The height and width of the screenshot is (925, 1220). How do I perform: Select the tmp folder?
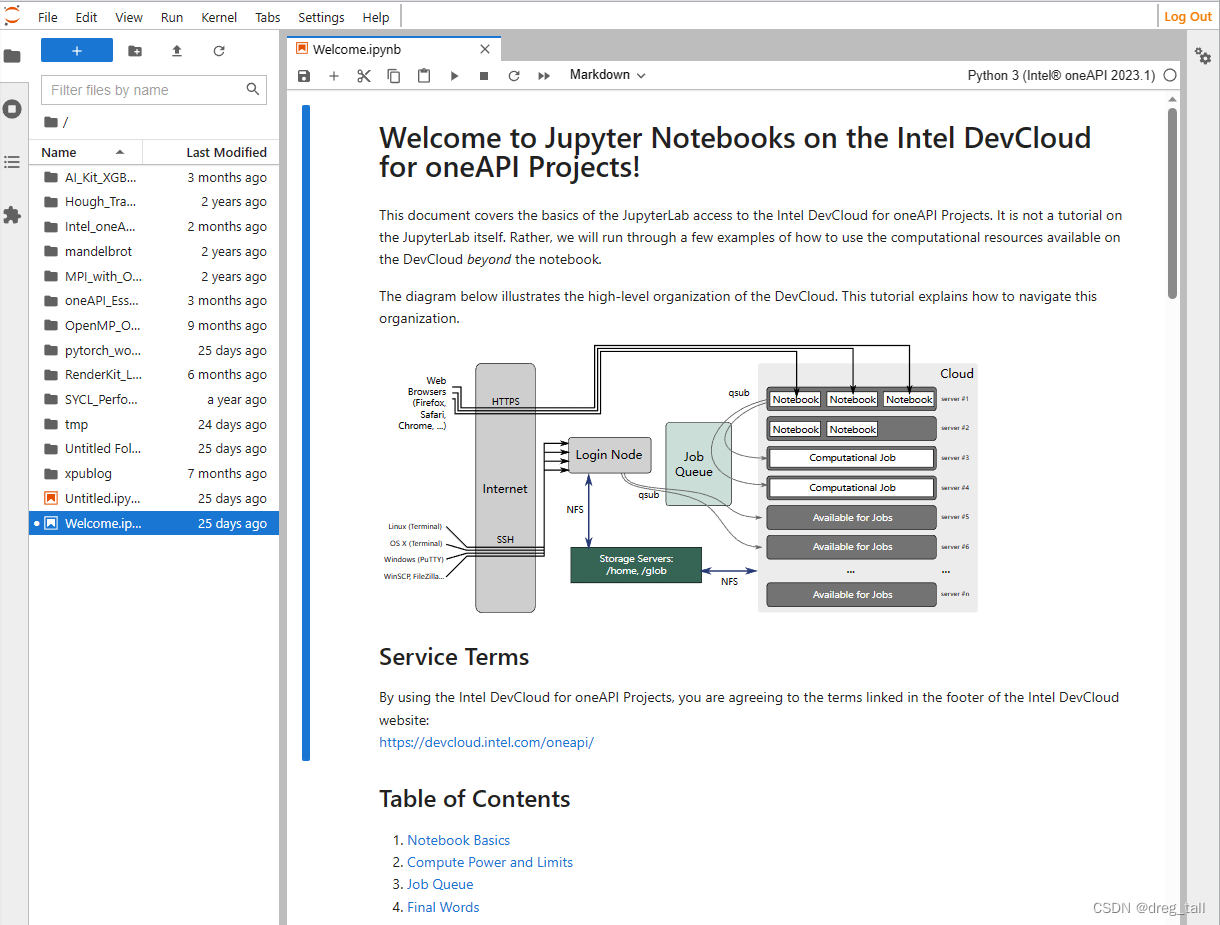[154, 424]
